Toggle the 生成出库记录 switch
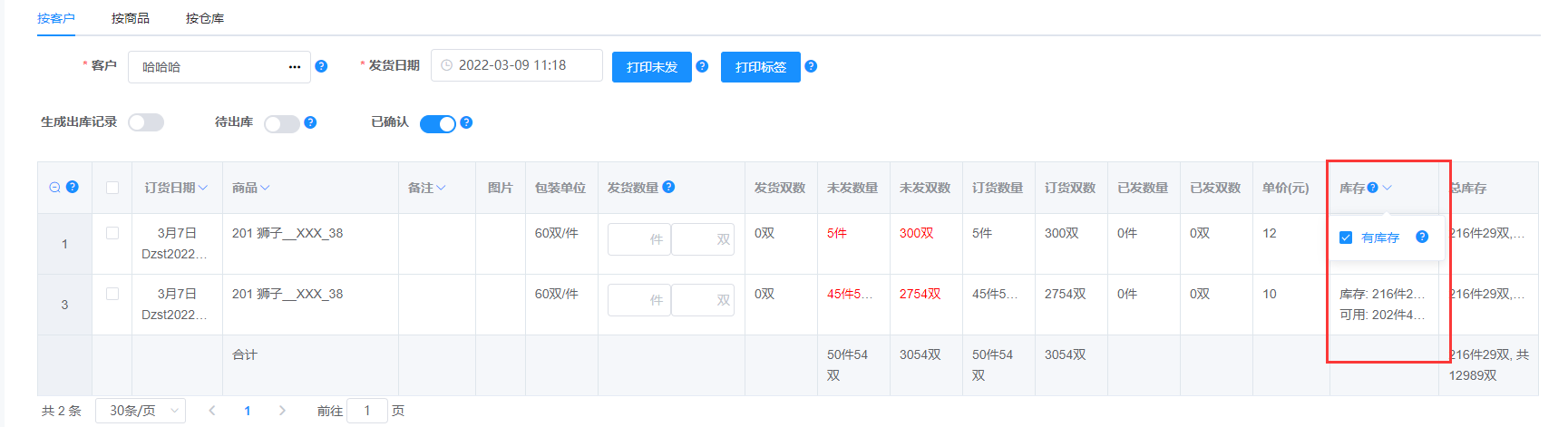1568x427 pixels. point(146,122)
